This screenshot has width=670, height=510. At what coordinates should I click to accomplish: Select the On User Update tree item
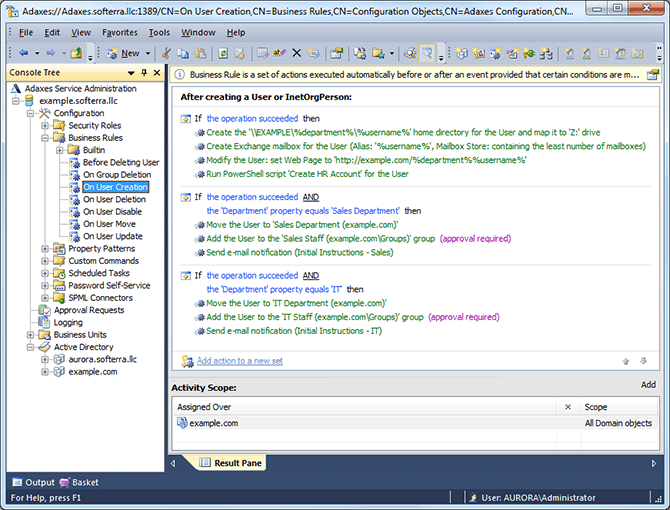click(113, 236)
